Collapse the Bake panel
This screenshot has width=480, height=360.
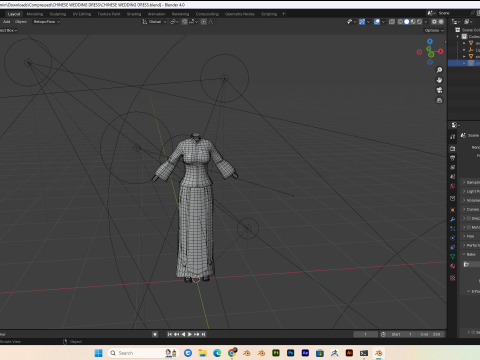coord(471,254)
